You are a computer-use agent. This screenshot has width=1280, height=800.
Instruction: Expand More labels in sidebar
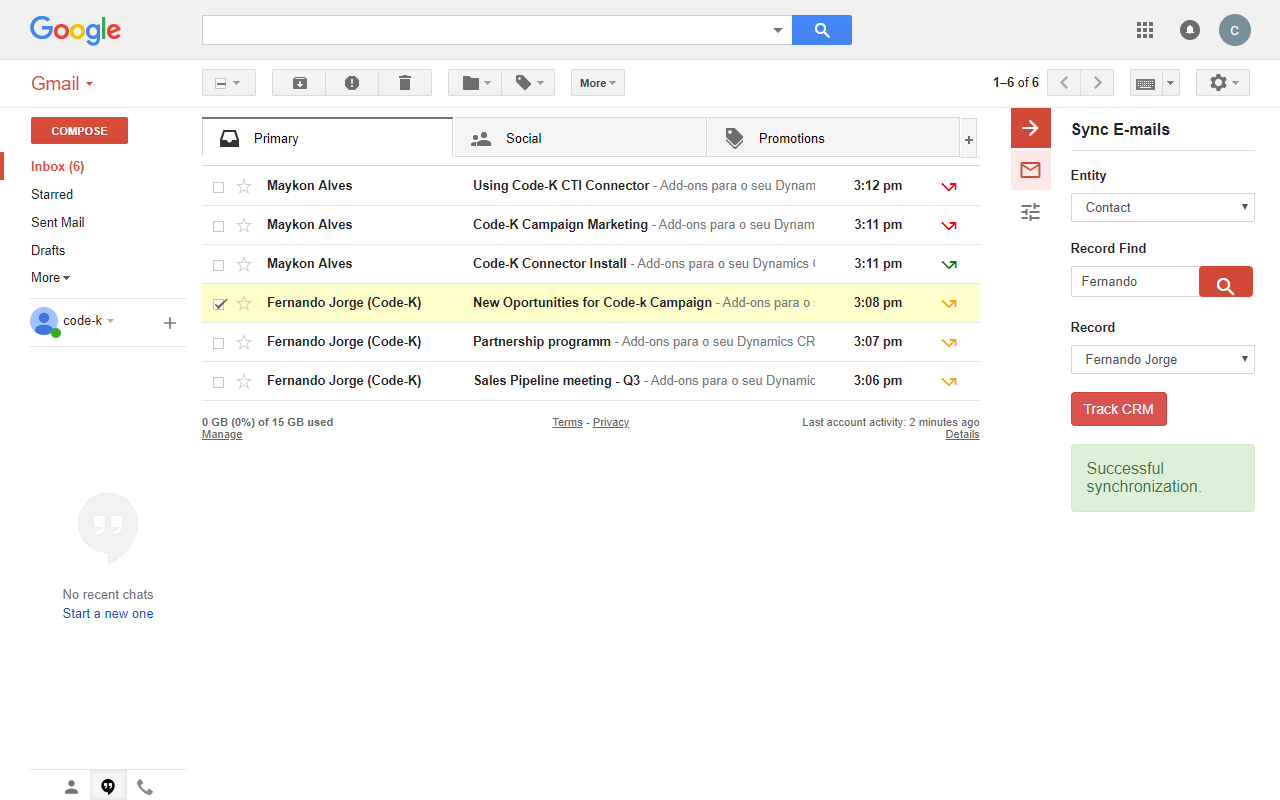coord(50,278)
